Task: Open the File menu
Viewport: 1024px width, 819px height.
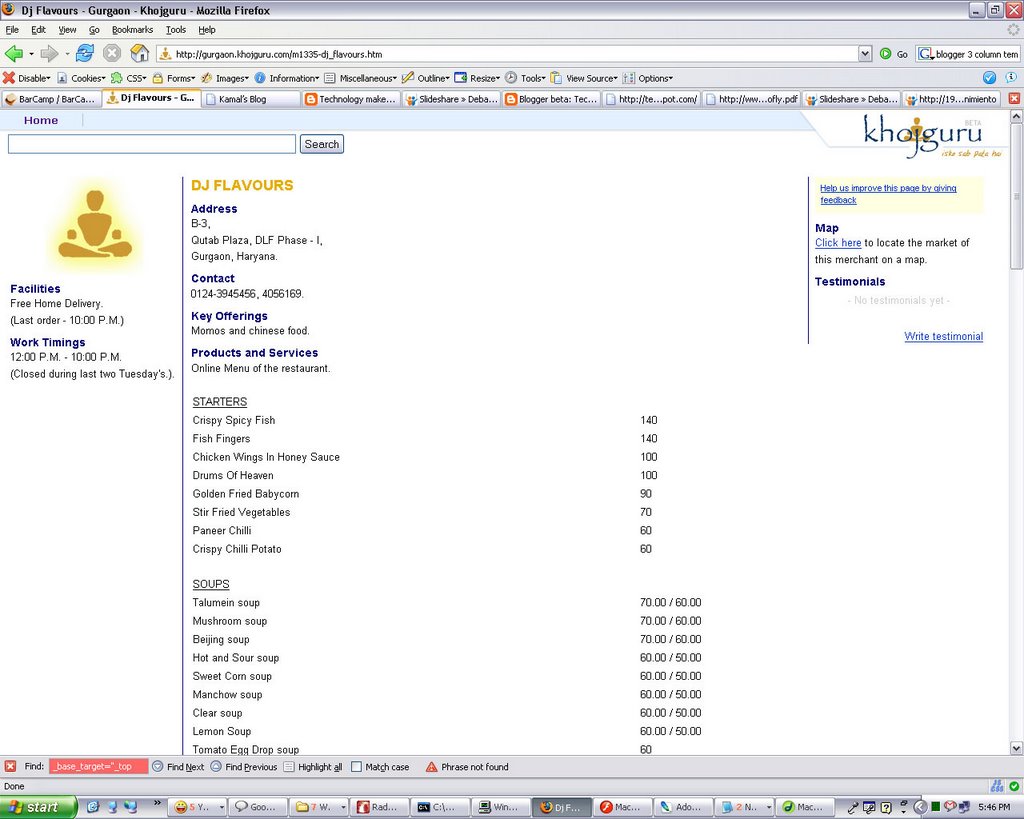Action: (x=12, y=29)
